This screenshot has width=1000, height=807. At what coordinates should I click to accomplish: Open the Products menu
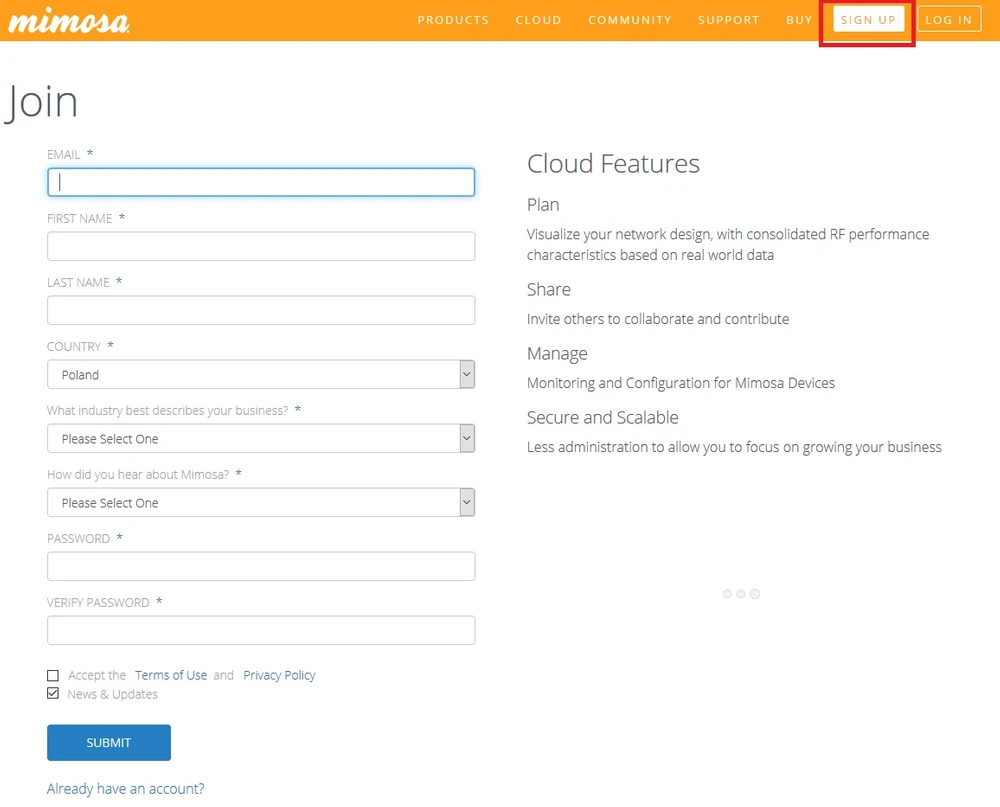453,20
